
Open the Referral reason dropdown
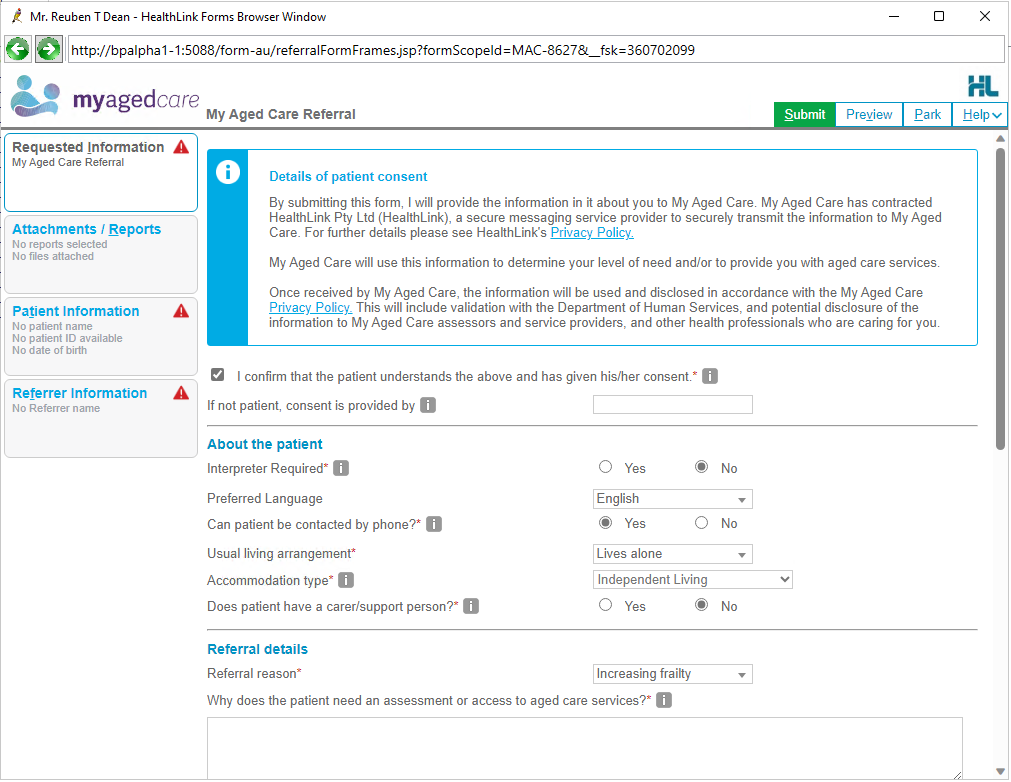(x=672, y=674)
